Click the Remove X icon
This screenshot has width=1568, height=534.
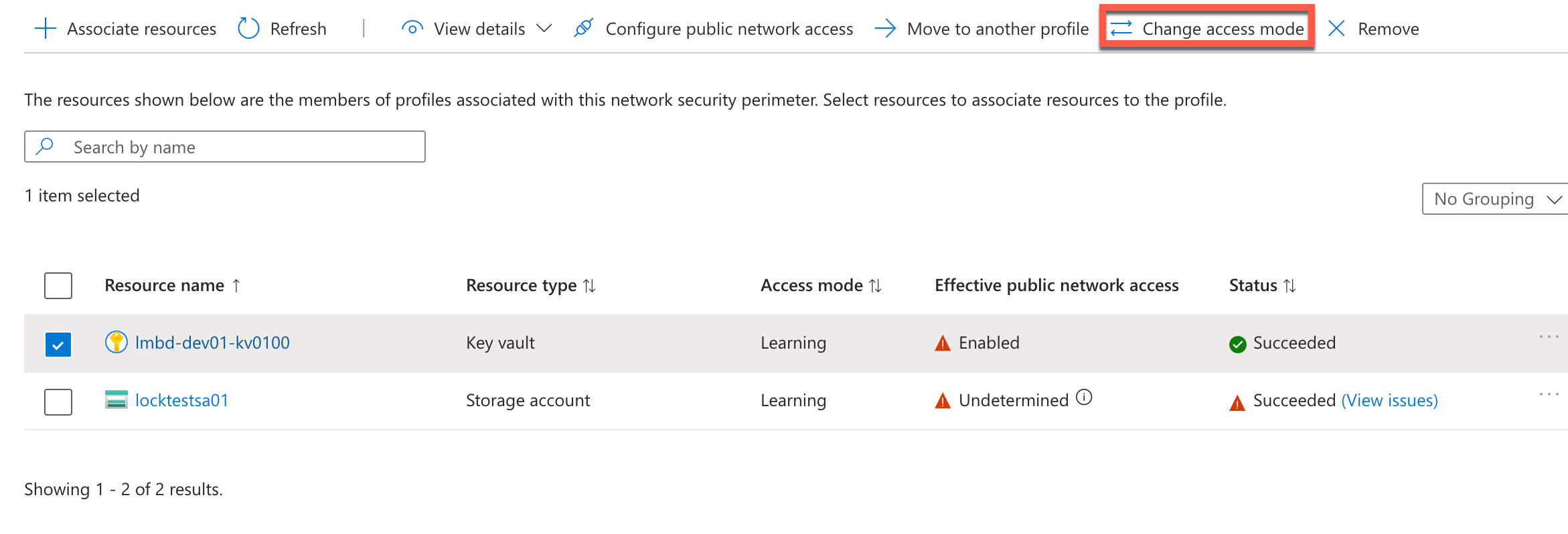click(1336, 29)
